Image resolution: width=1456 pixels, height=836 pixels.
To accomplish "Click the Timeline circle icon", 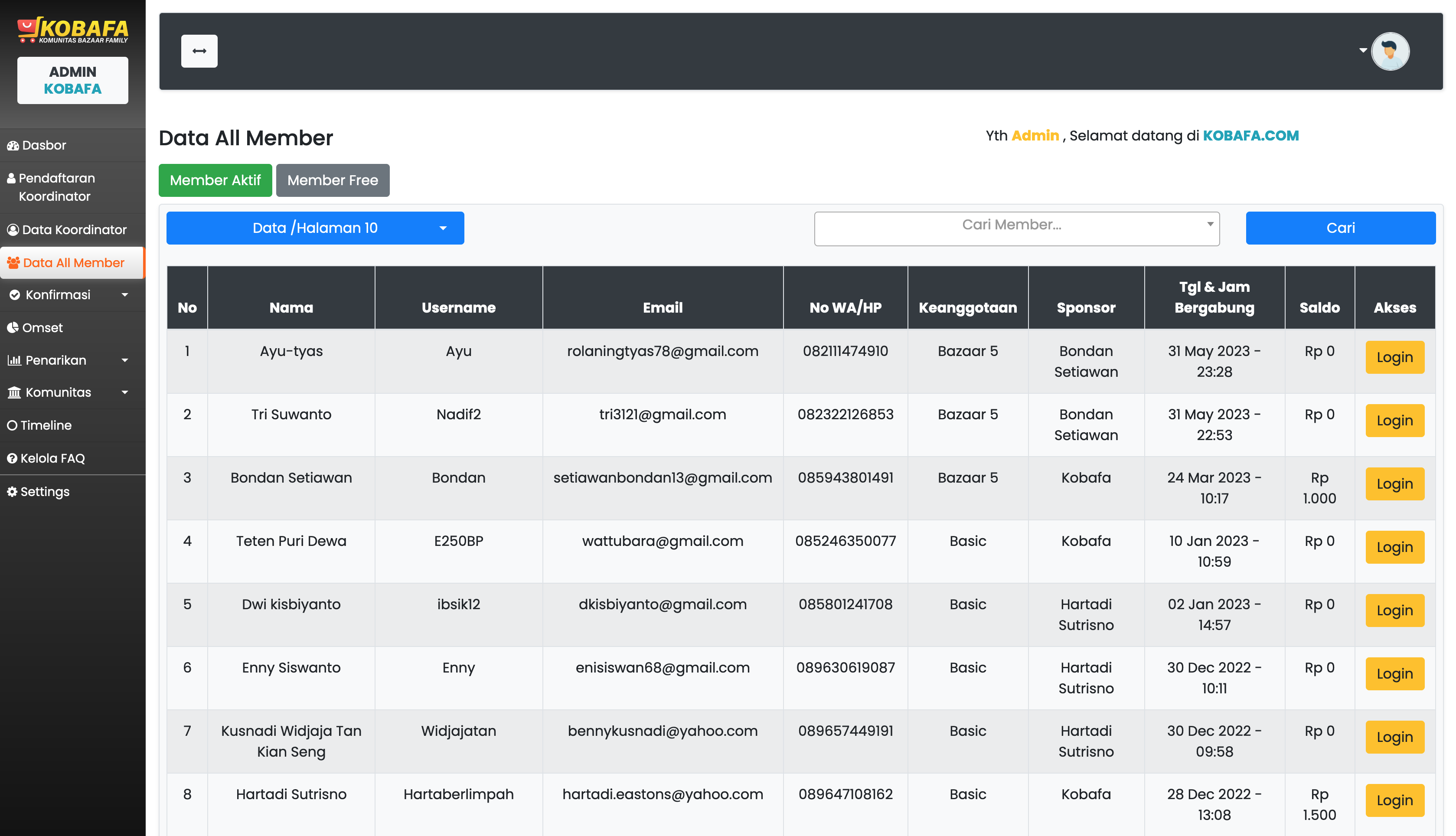I will click(x=12, y=425).
